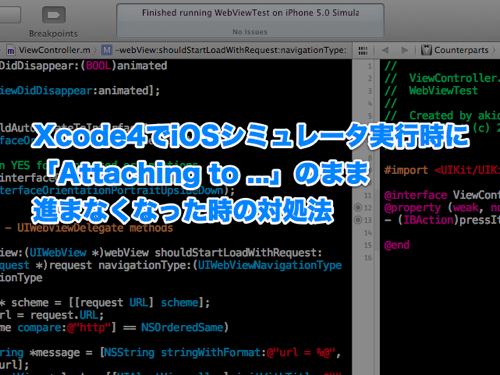
Task: Click the '// WebViewTest' comment line
Action: pyautogui.click(x=431, y=91)
